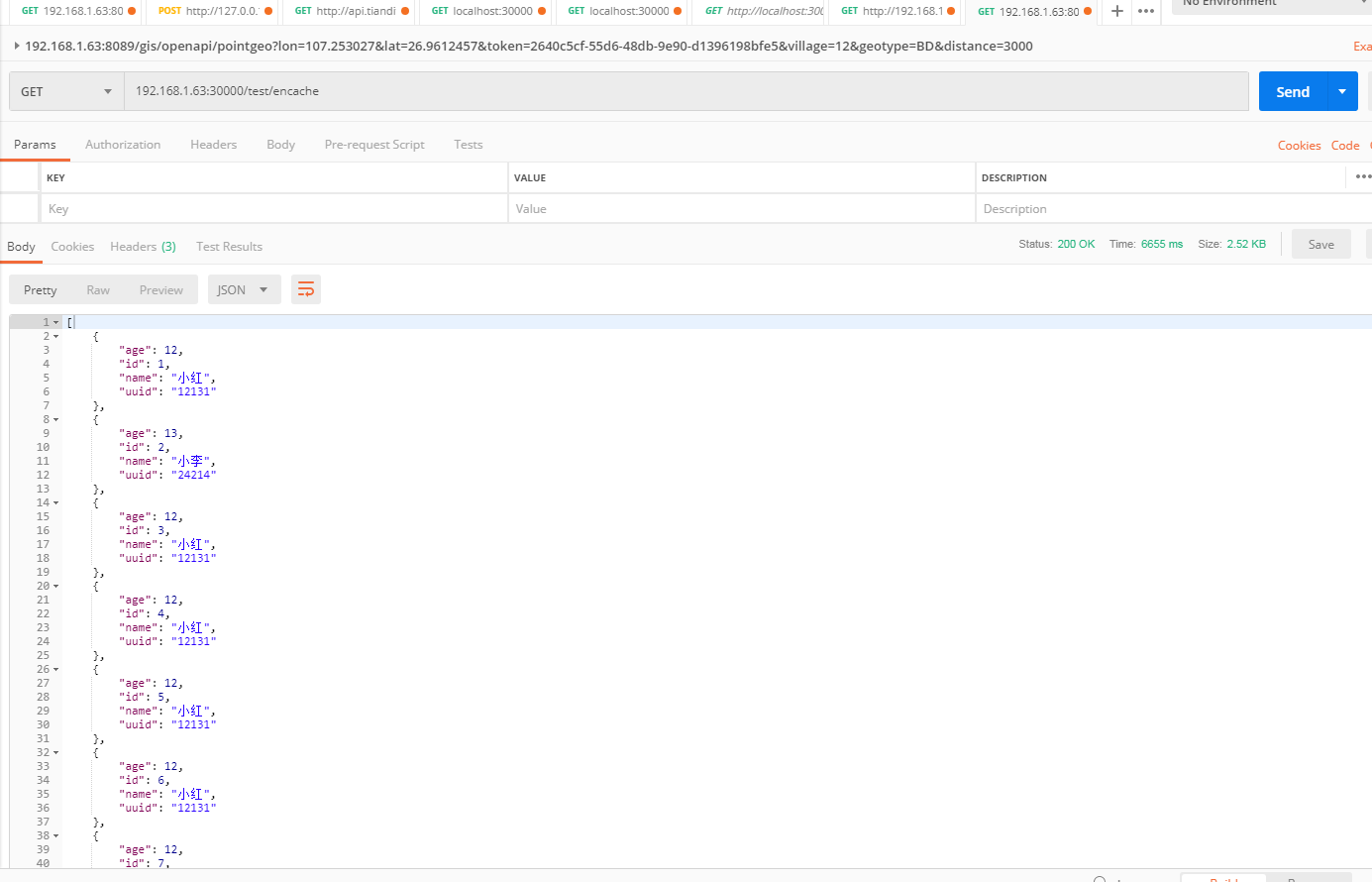The width and height of the screenshot is (1372, 882).
Task: Click the request URL field
Action: (x=686, y=91)
